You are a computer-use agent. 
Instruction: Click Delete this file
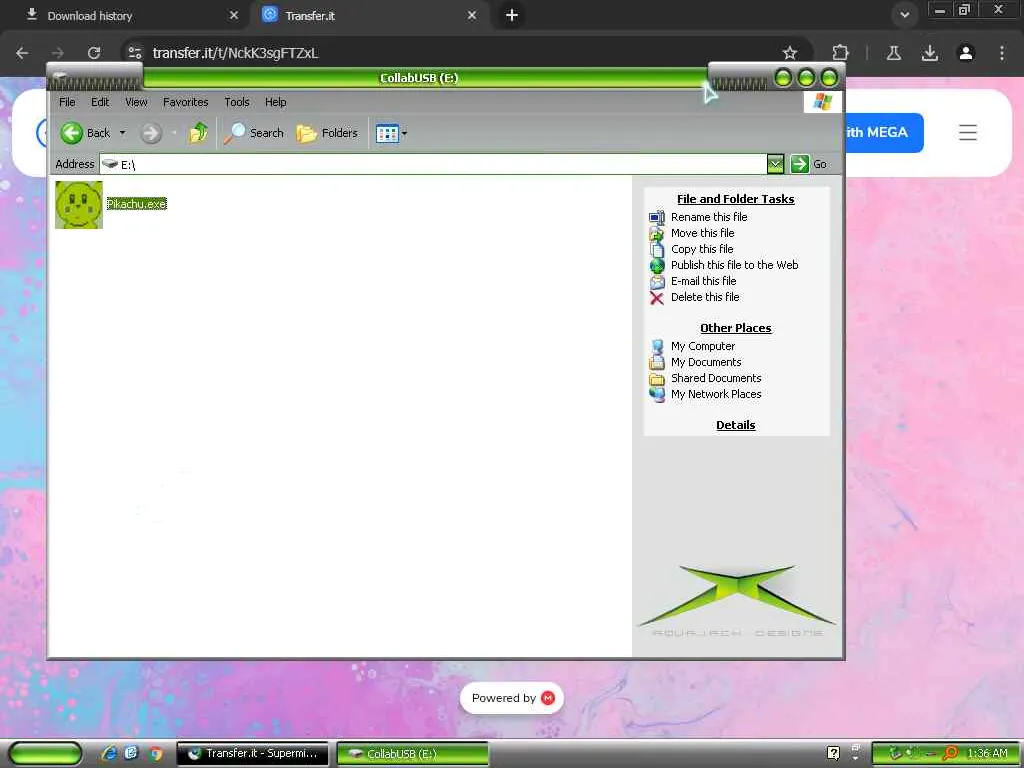(x=705, y=297)
